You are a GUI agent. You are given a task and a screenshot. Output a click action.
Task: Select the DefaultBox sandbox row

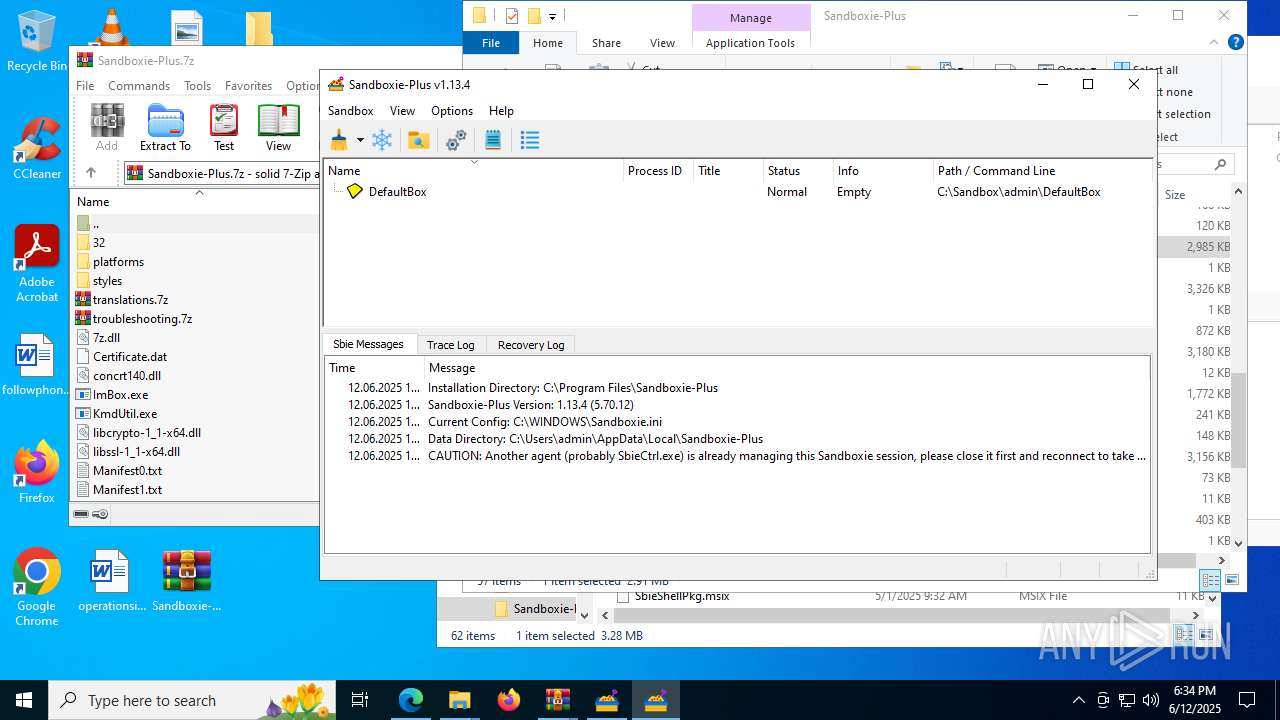739,192
